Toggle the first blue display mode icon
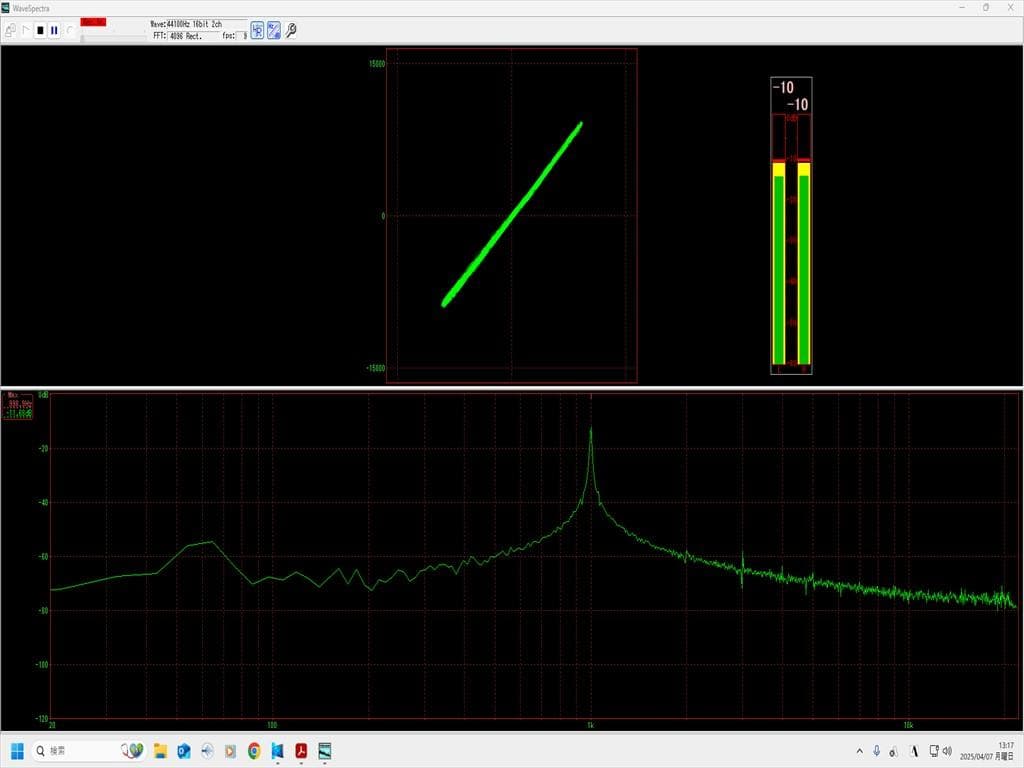Screen dimensions: 1024x768 point(257,30)
